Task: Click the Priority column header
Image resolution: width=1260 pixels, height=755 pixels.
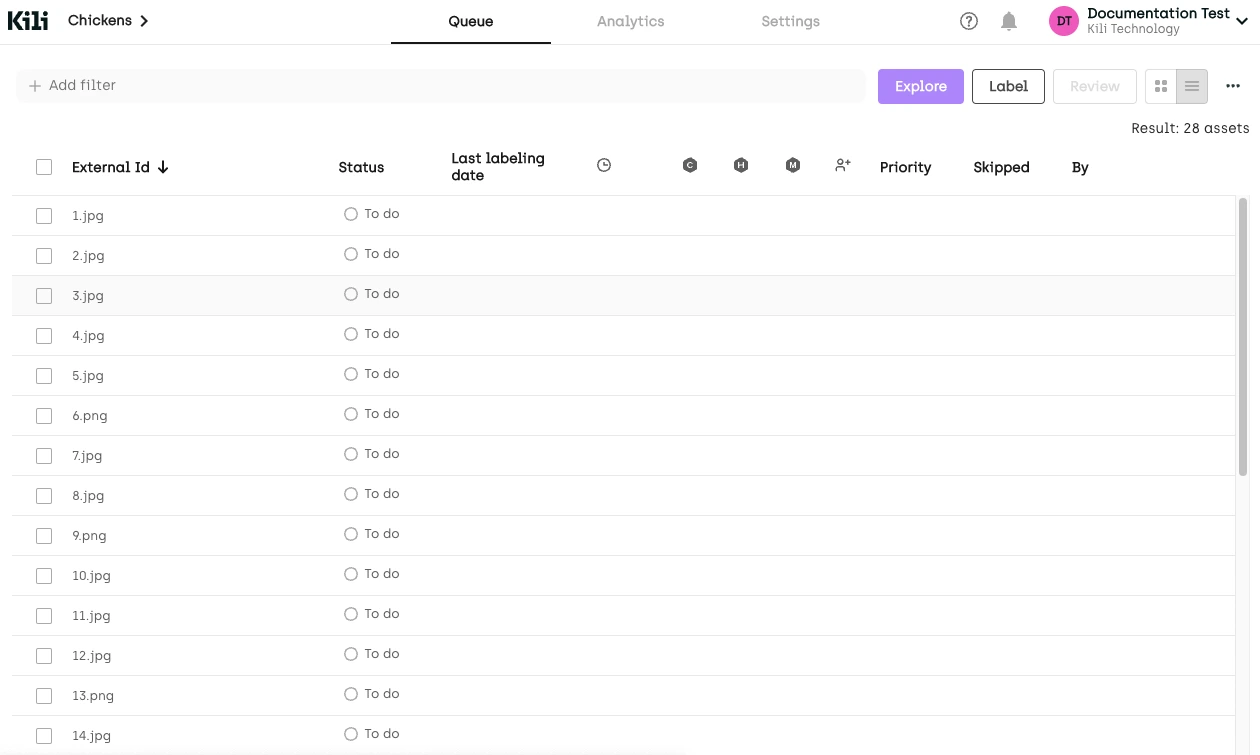Action: [x=905, y=167]
